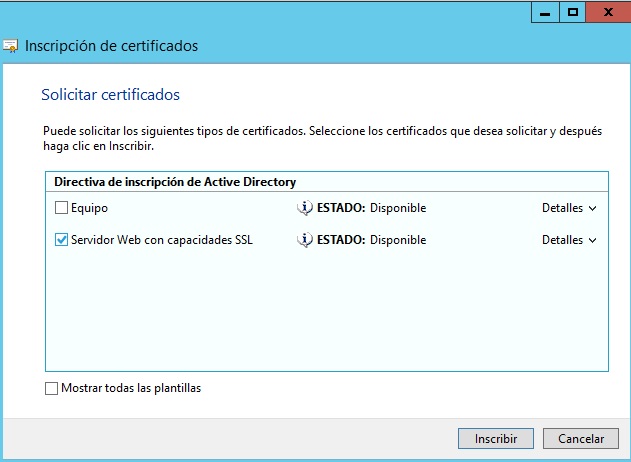Expand Detalles for the Equipo certificate
This screenshot has height=462, width=631.
pyautogui.click(x=568, y=208)
